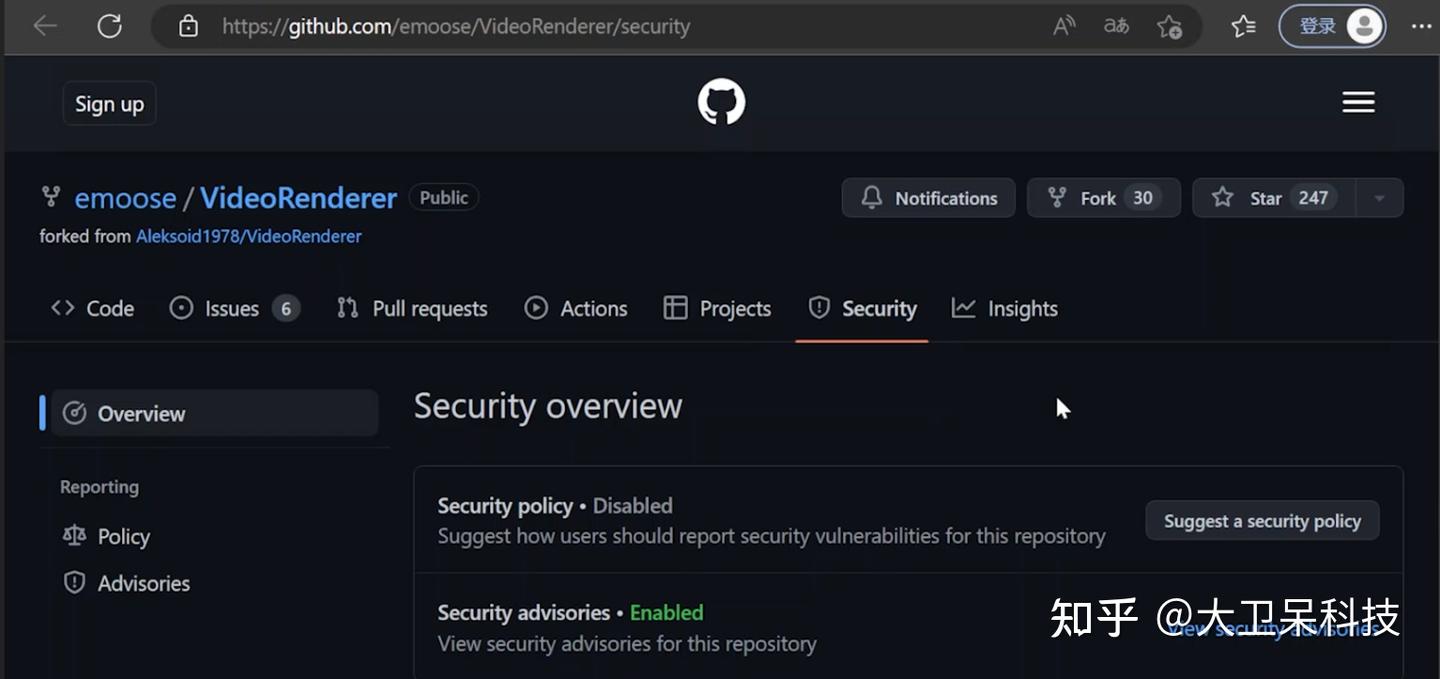
Task: Click the read aloud icon
Action: click(1064, 26)
